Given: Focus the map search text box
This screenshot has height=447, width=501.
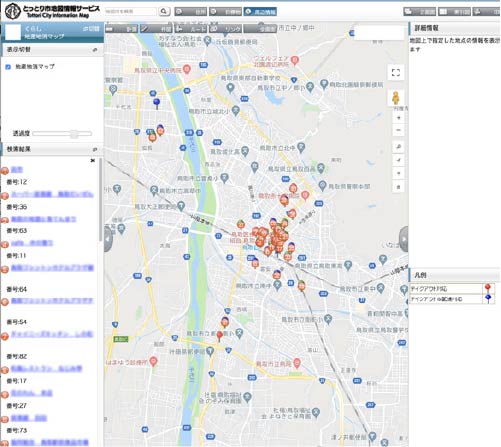Looking at the screenshot, I should click(130, 11).
